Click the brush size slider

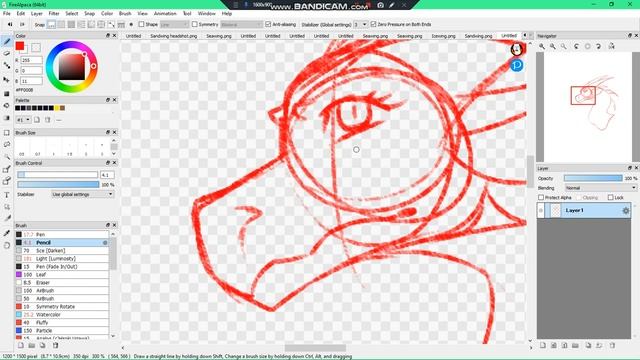(57, 175)
